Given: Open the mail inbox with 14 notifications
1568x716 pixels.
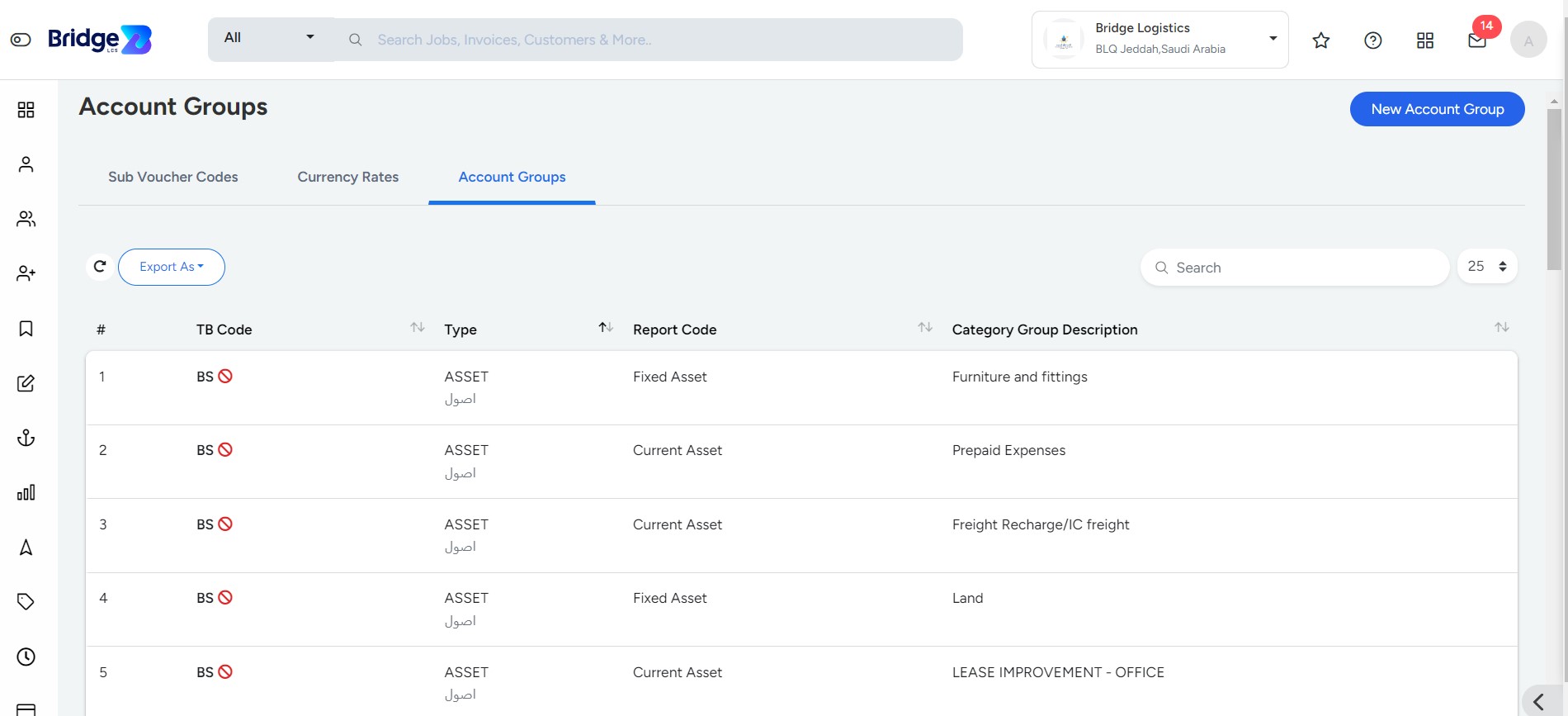Looking at the screenshot, I should 1477,40.
